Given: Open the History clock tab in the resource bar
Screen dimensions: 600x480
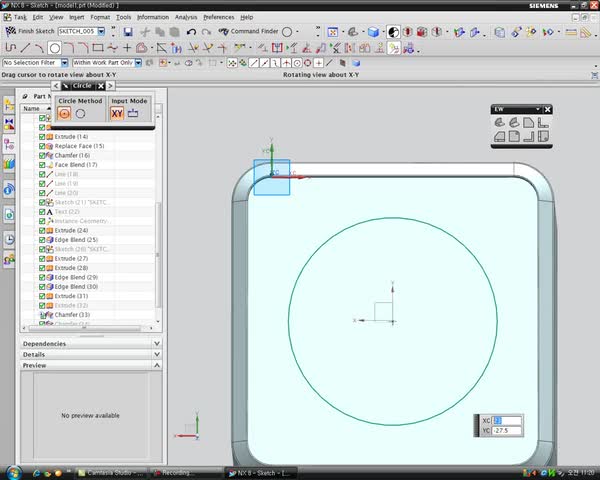Looking at the screenshot, I should [9, 239].
